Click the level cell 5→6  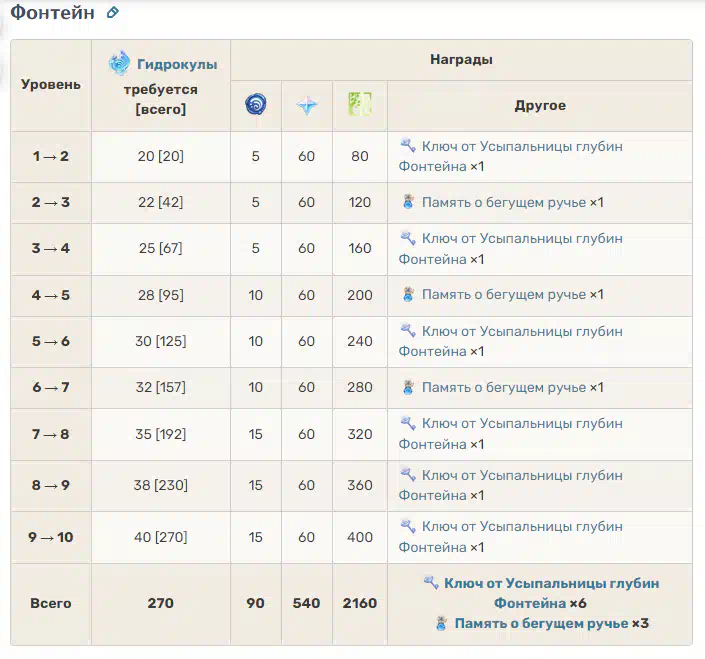(51, 341)
